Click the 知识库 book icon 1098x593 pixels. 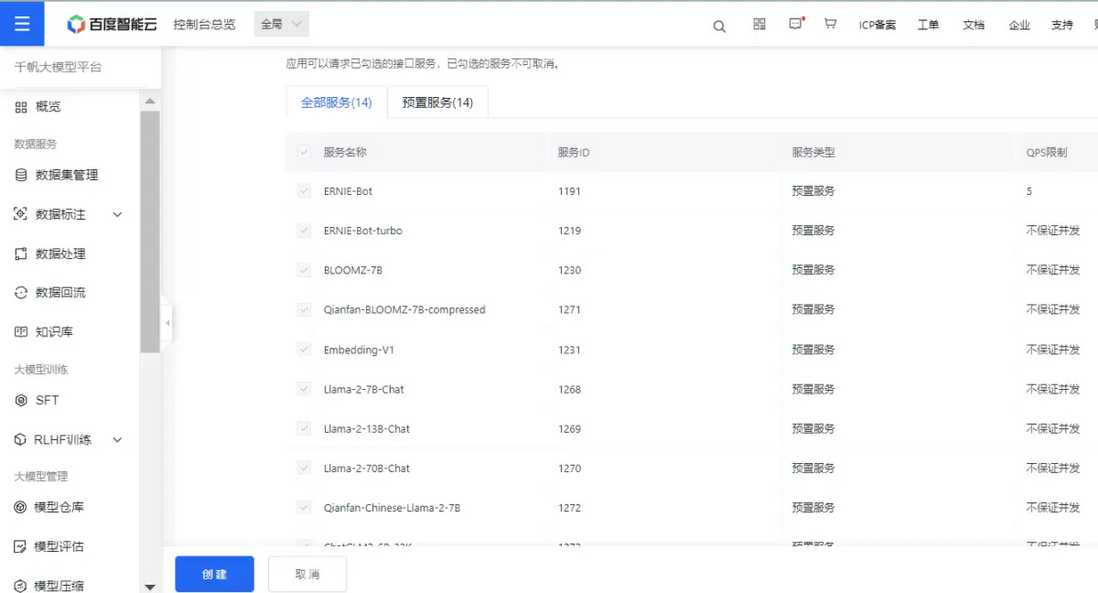point(21,332)
